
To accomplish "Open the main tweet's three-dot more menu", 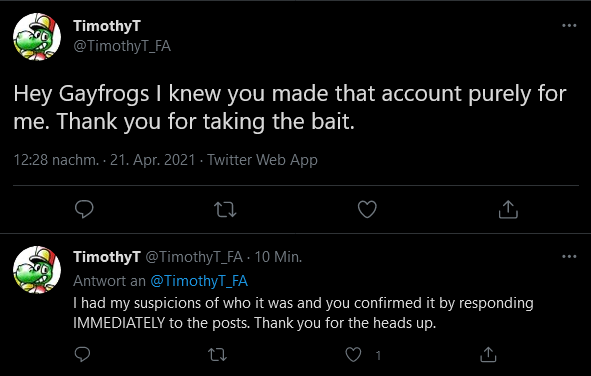I will coord(569,26).
